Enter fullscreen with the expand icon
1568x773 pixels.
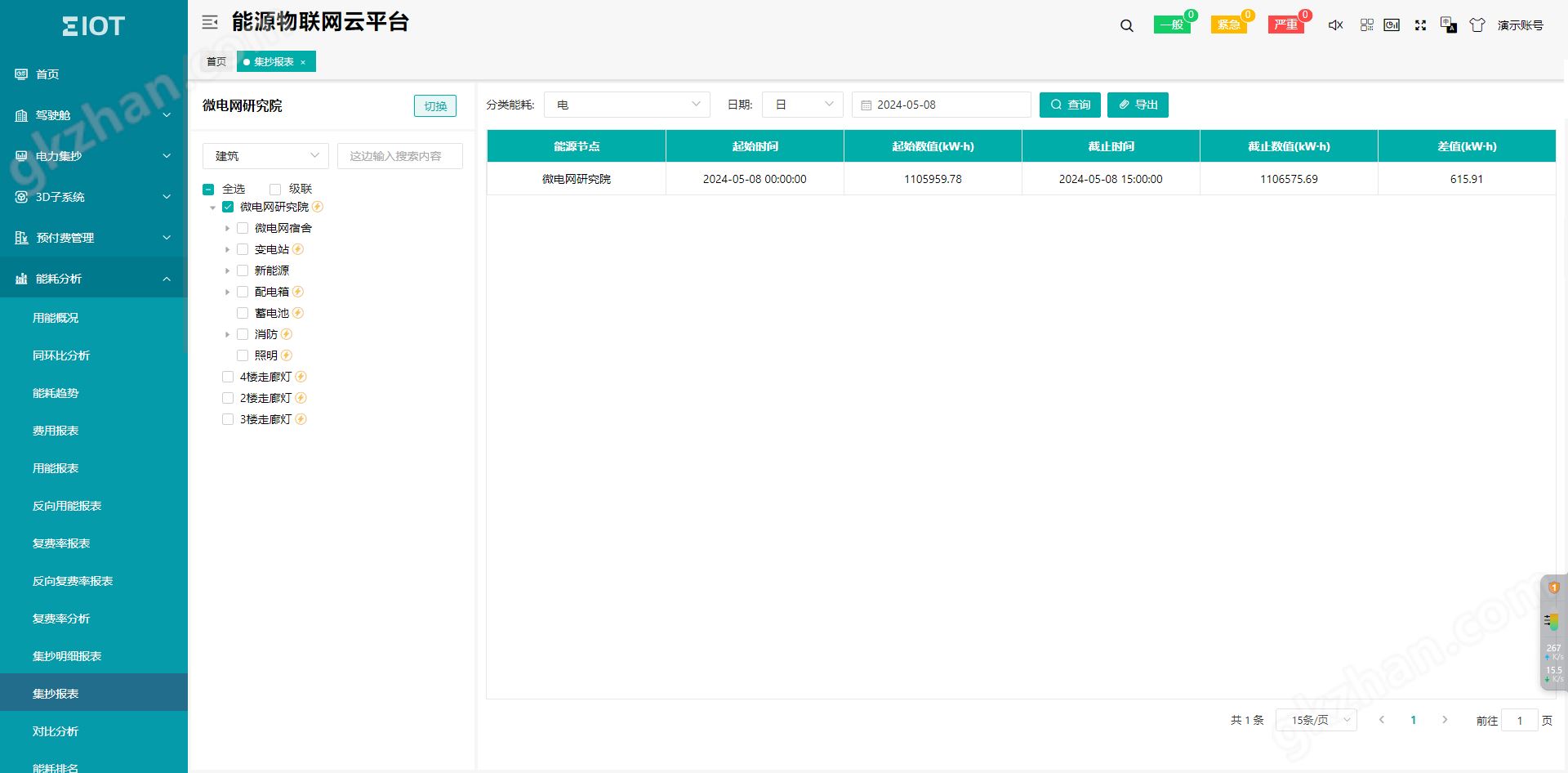[1421, 25]
